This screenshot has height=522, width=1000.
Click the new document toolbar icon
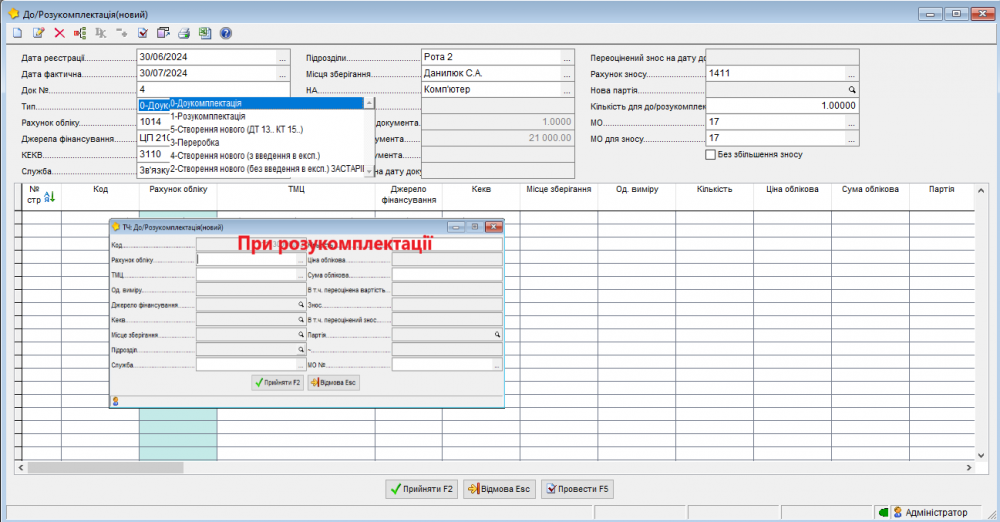pos(18,33)
